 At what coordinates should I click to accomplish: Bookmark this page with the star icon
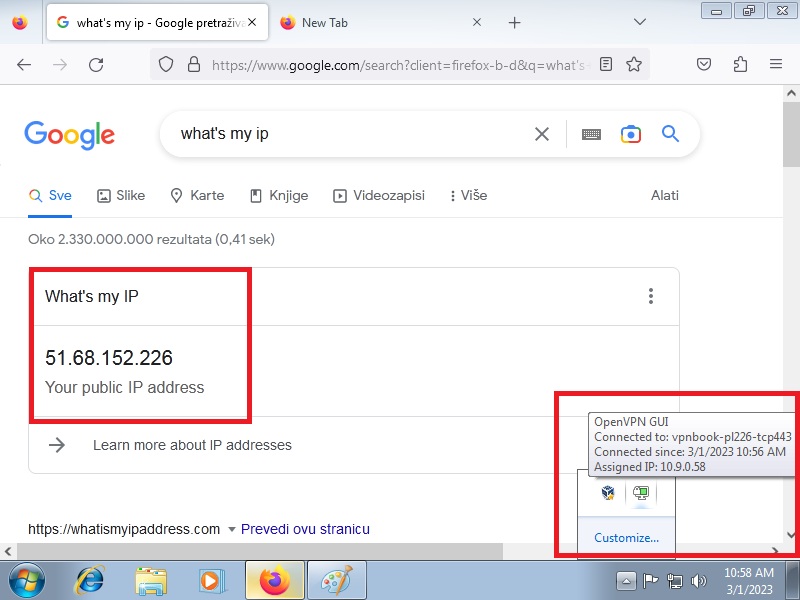[633, 64]
